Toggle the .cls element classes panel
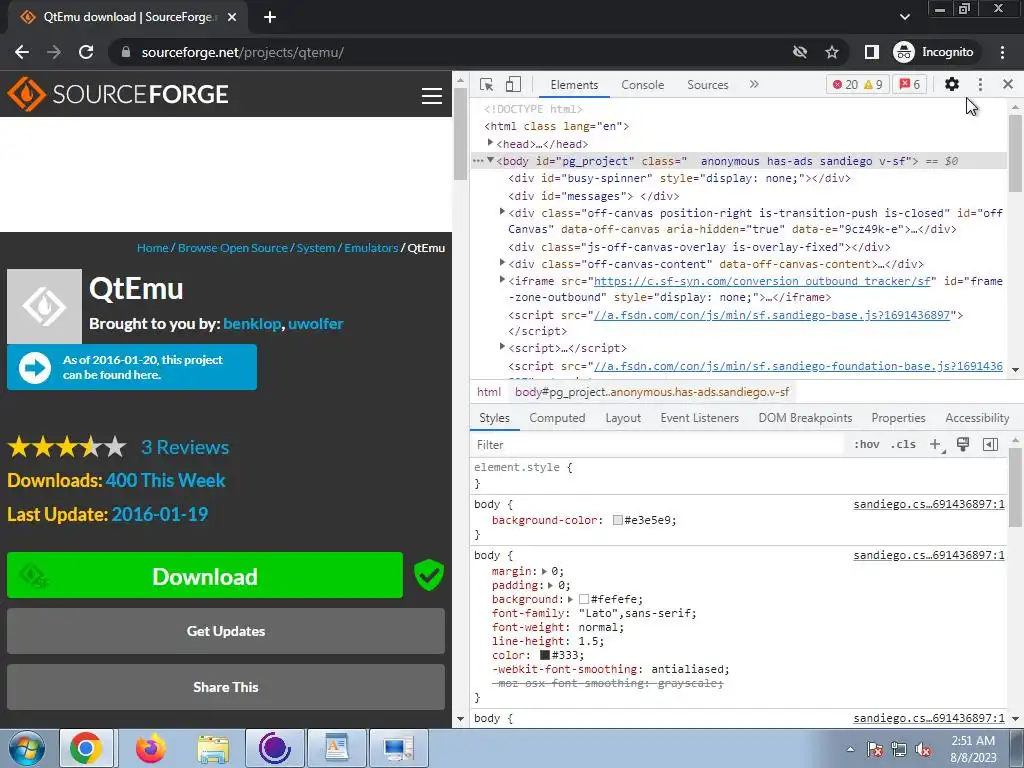The width and height of the screenshot is (1024, 768). [x=904, y=445]
